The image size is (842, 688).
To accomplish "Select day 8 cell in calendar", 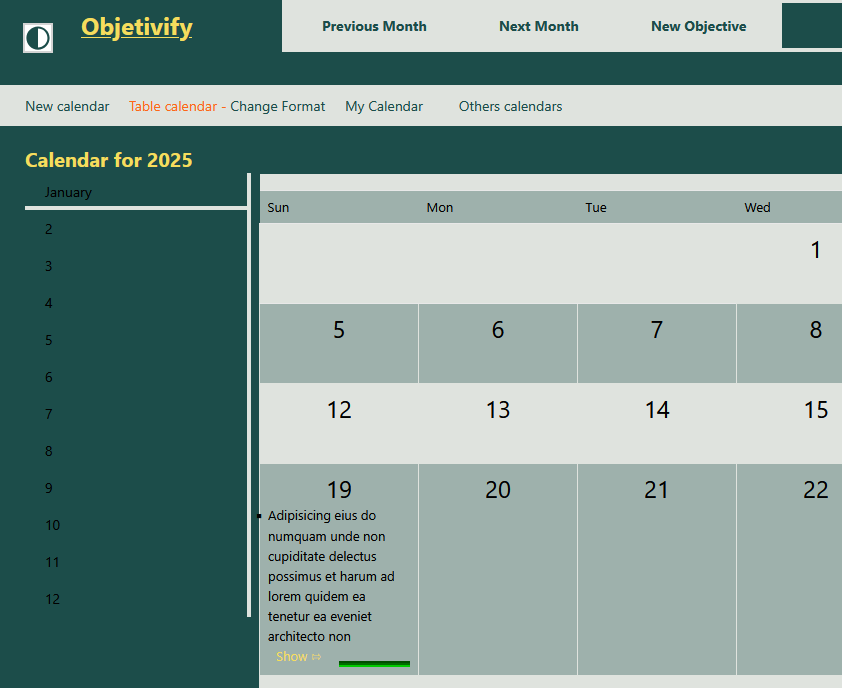I will click(x=789, y=343).
